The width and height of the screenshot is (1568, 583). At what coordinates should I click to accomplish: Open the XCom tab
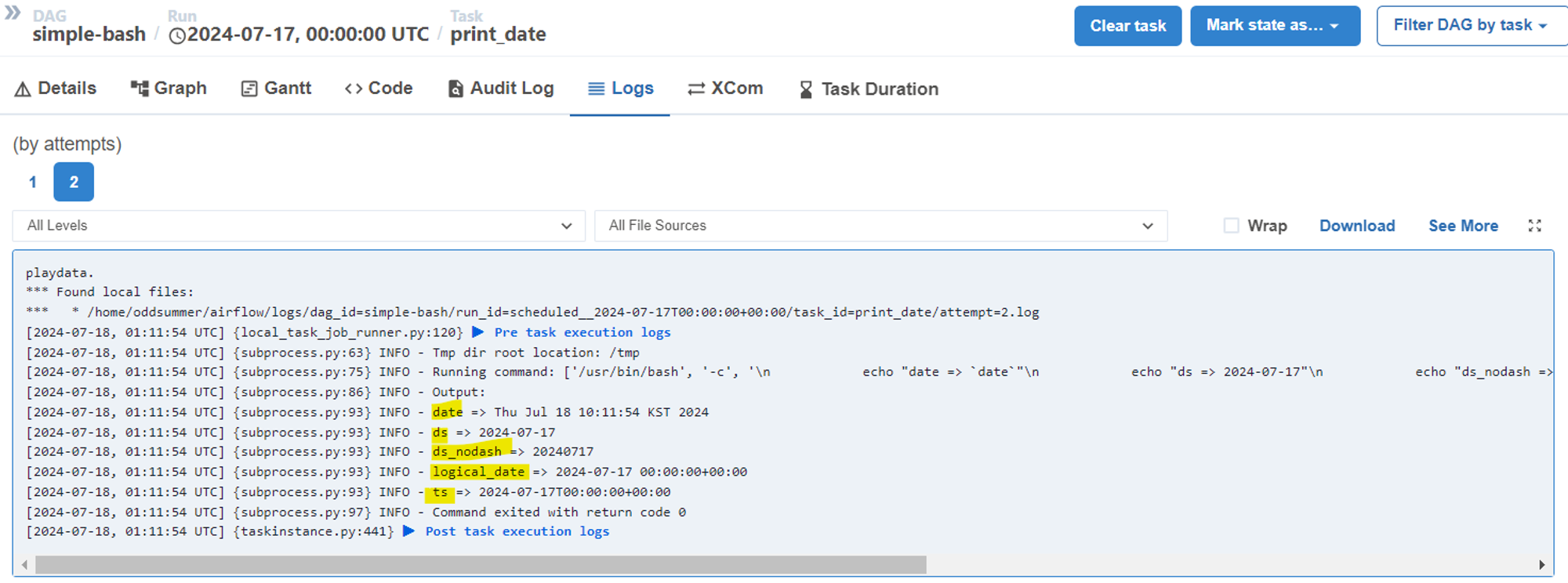point(725,89)
